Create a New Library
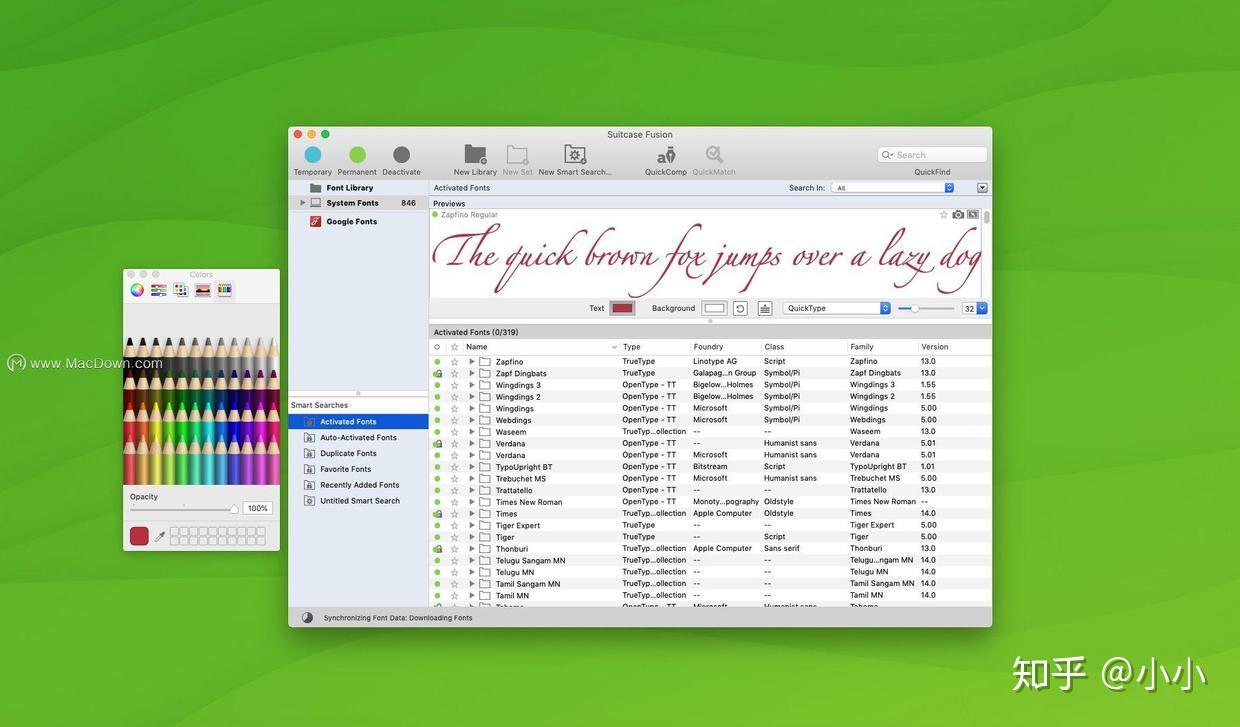The height and width of the screenshot is (727, 1240). click(x=474, y=154)
